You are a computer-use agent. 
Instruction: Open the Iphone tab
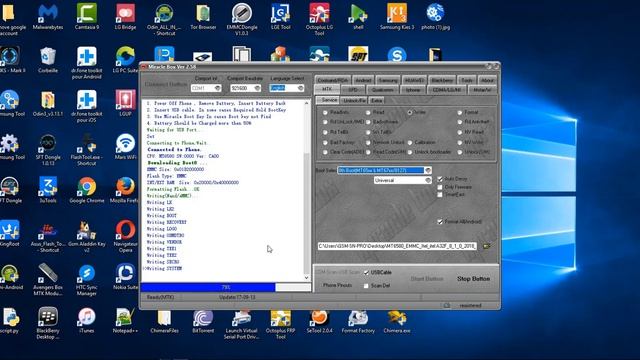coord(413,89)
